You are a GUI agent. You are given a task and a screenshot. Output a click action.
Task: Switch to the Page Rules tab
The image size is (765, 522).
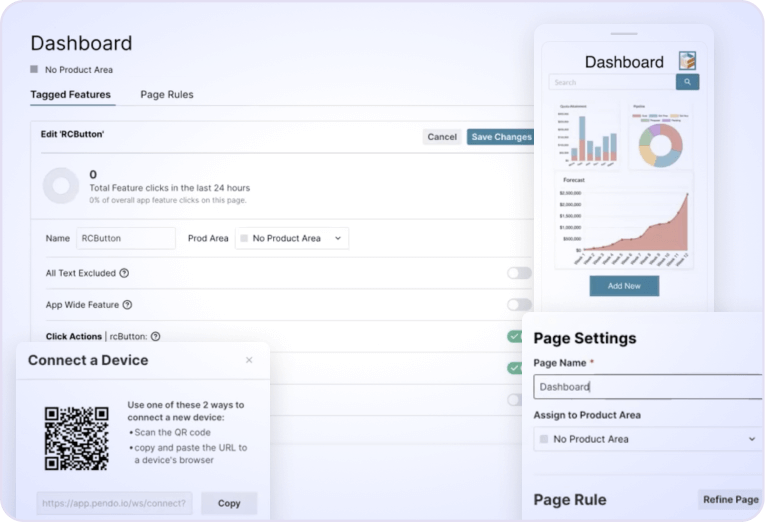point(167,95)
